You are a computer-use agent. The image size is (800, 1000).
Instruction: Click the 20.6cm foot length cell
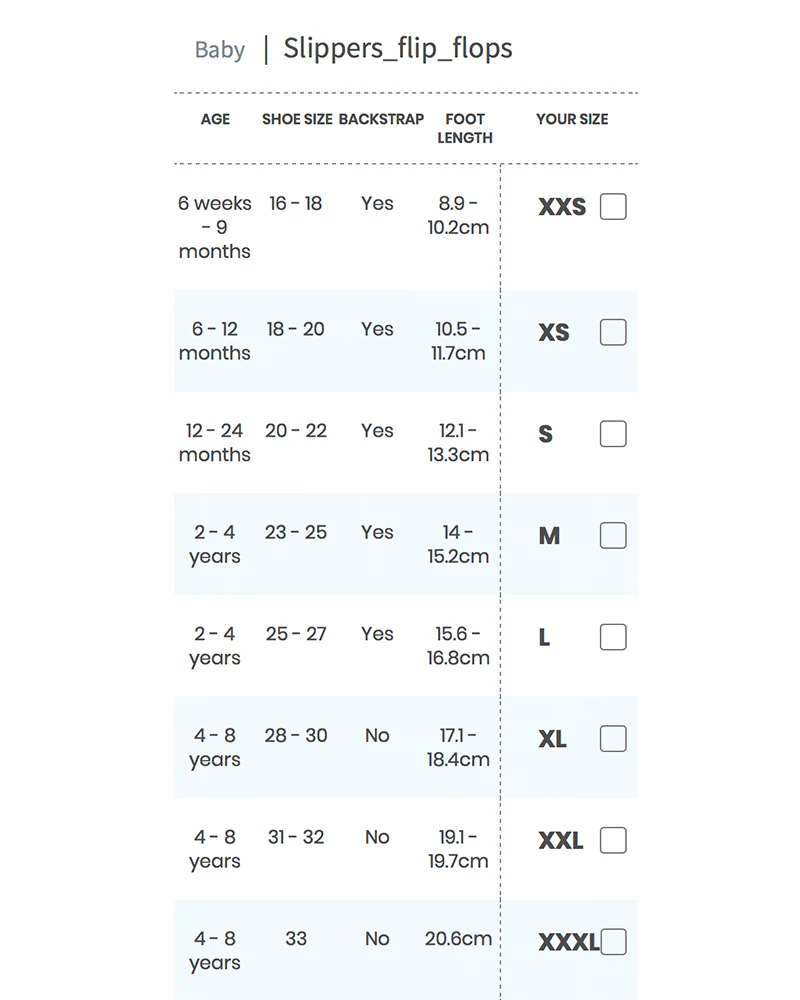click(x=459, y=939)
